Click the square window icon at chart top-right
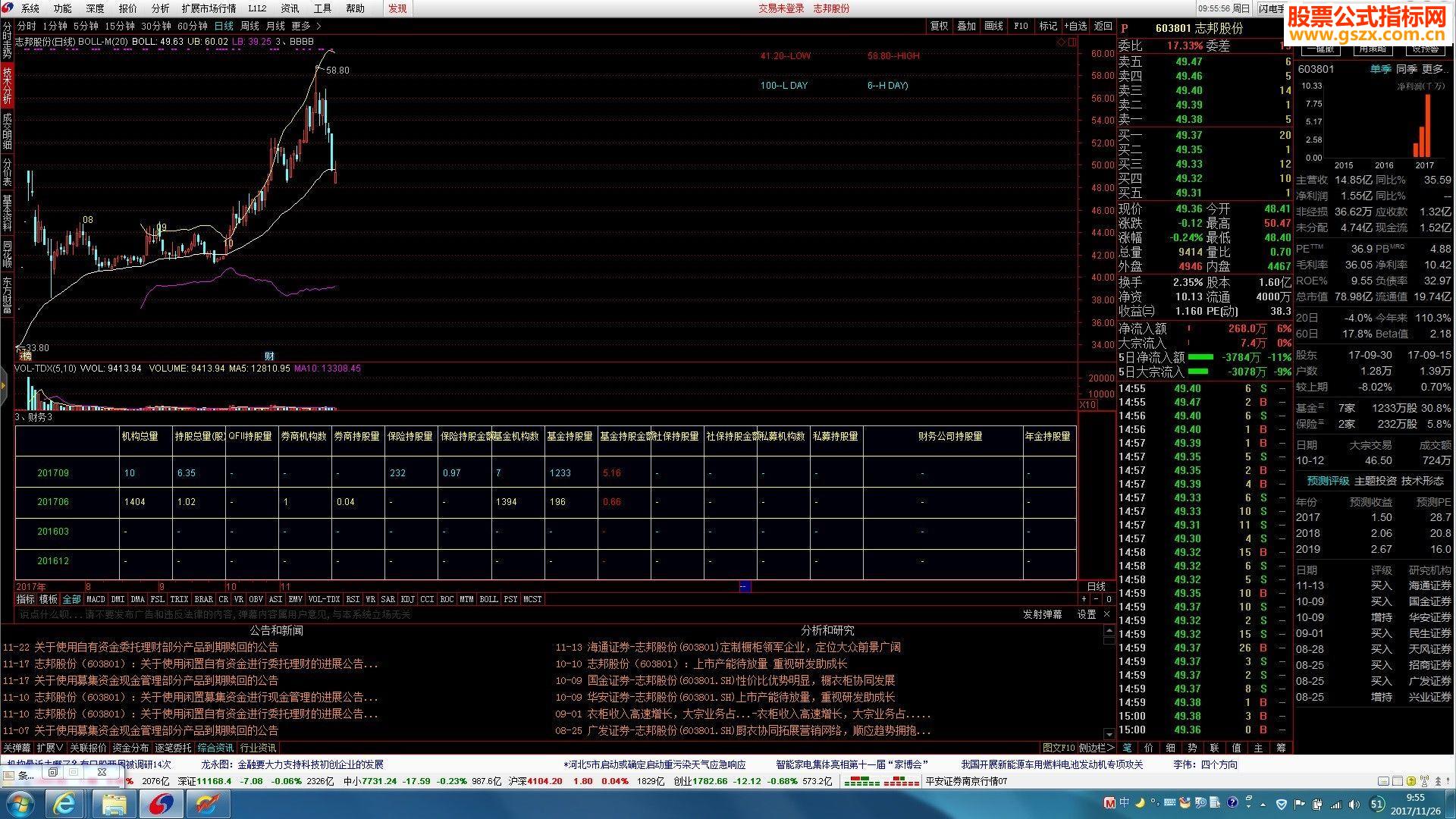 [x=1072, y=42]
